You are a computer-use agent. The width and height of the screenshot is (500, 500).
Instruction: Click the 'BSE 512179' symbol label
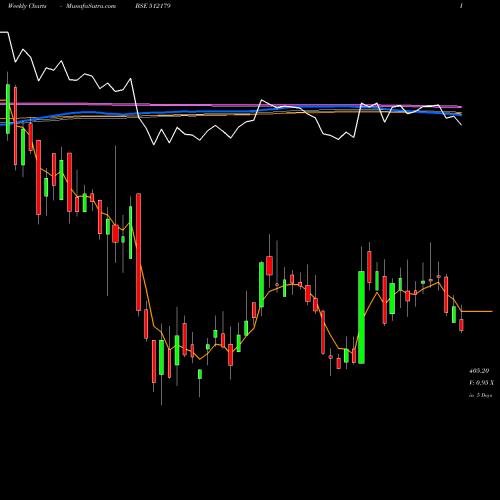pos(153,6)
